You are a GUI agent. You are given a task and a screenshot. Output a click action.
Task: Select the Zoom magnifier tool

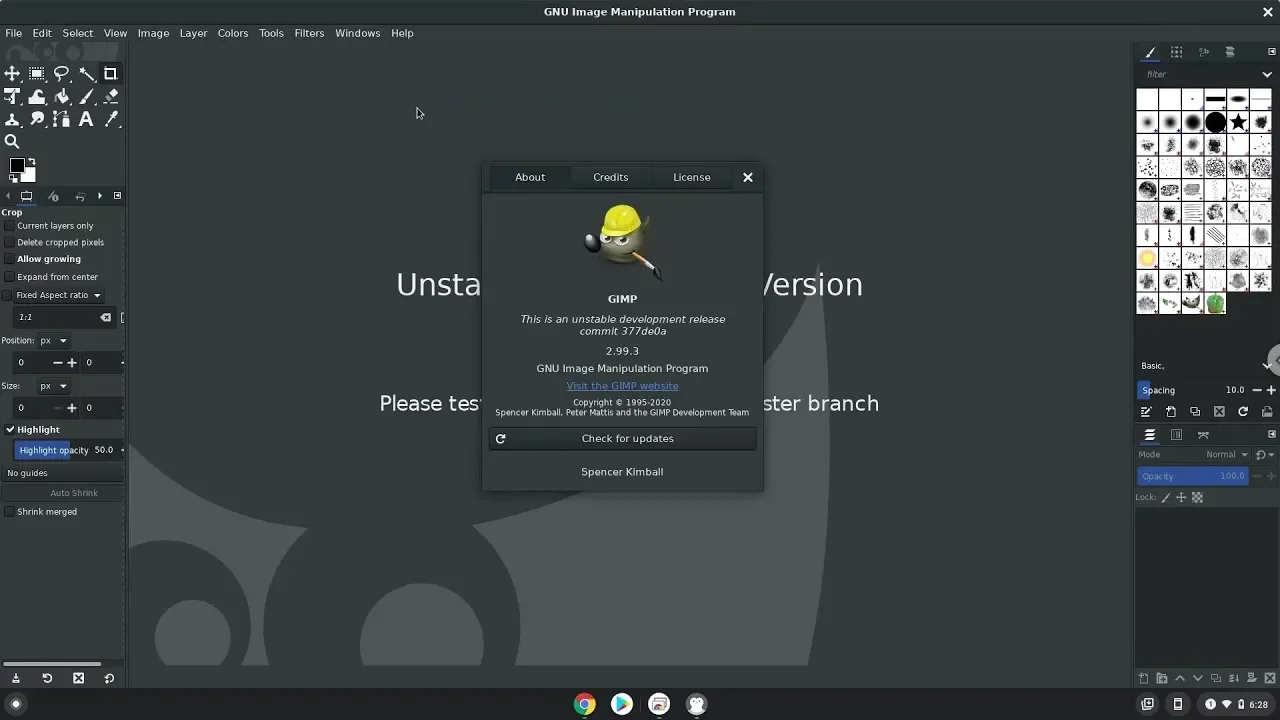pyautogui.click(x=12, y=142)
